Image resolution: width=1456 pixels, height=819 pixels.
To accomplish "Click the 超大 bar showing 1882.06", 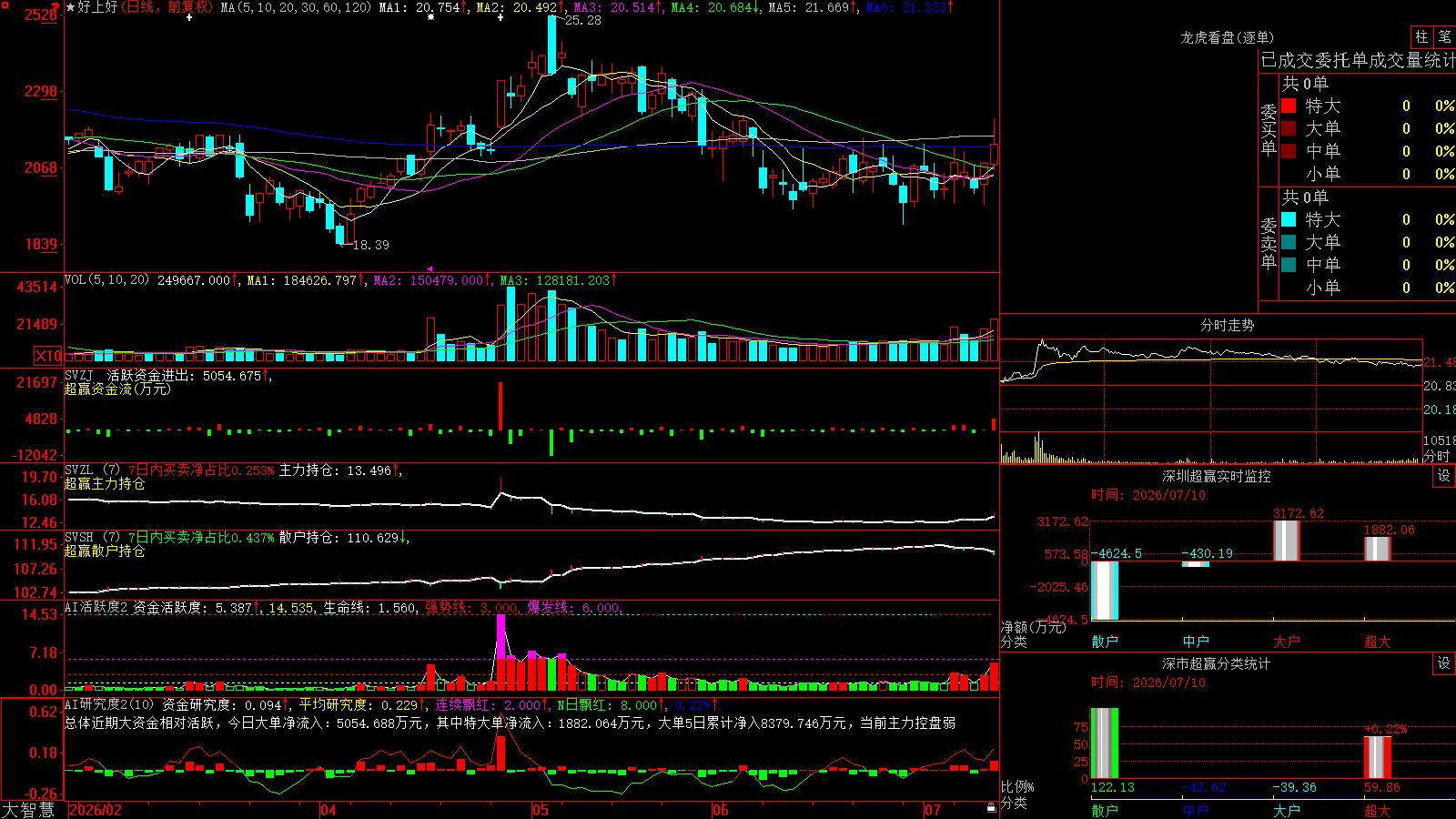I will [1378, 549].
